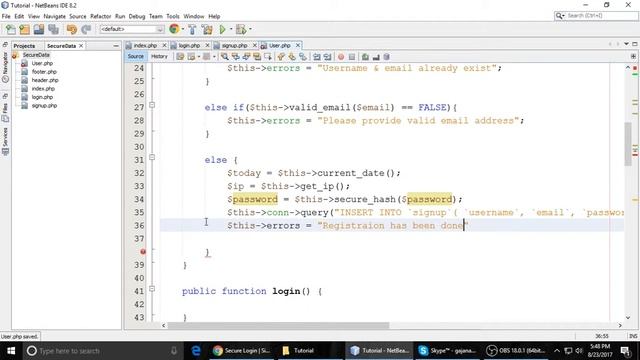Click the error marker beside line 38
640x360 pixels.
tap(143, 252)
